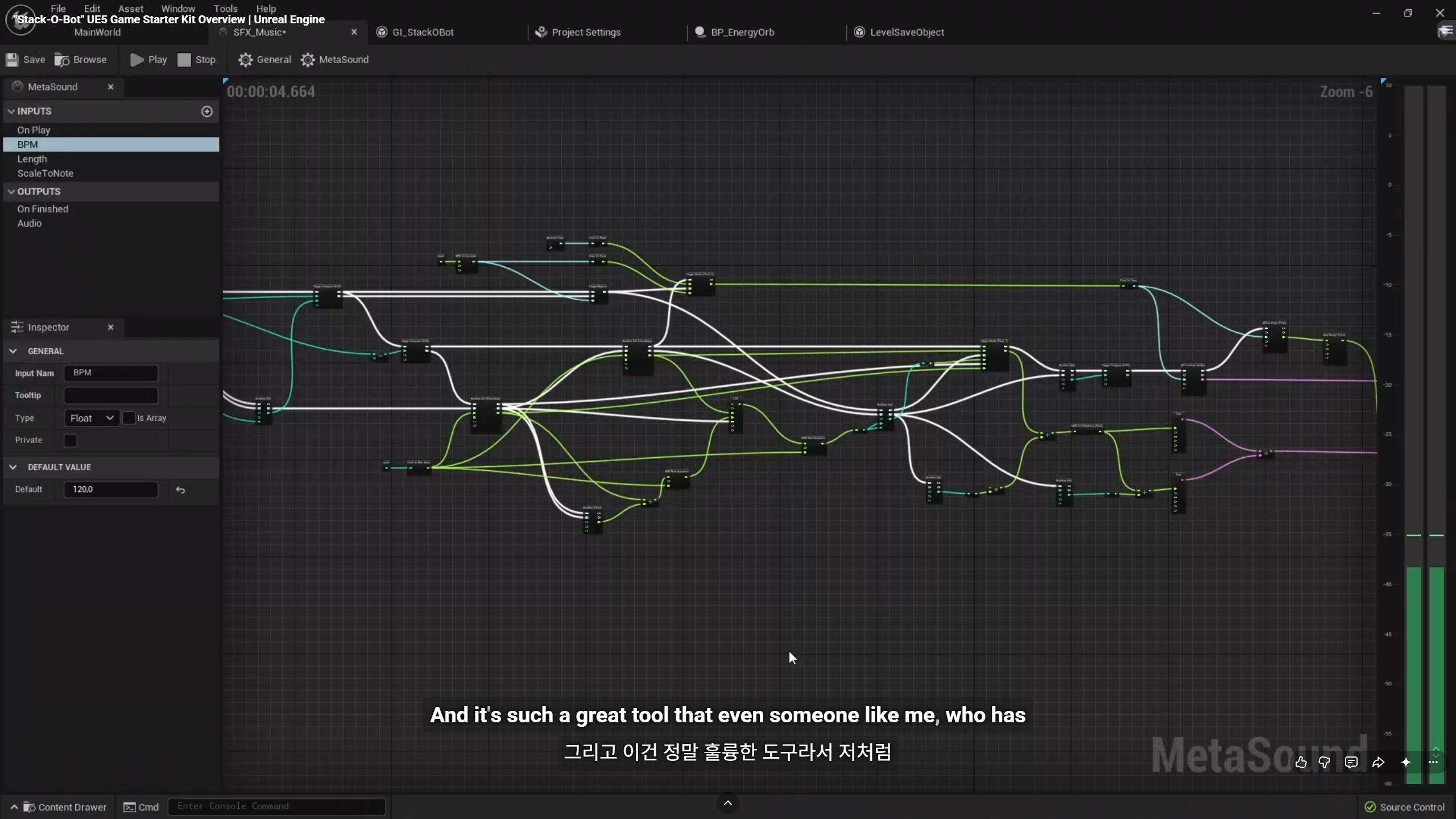This screenshot has height=819, width=1456.
Task: Close the SFX_Music tab
Action: point(354,32)
